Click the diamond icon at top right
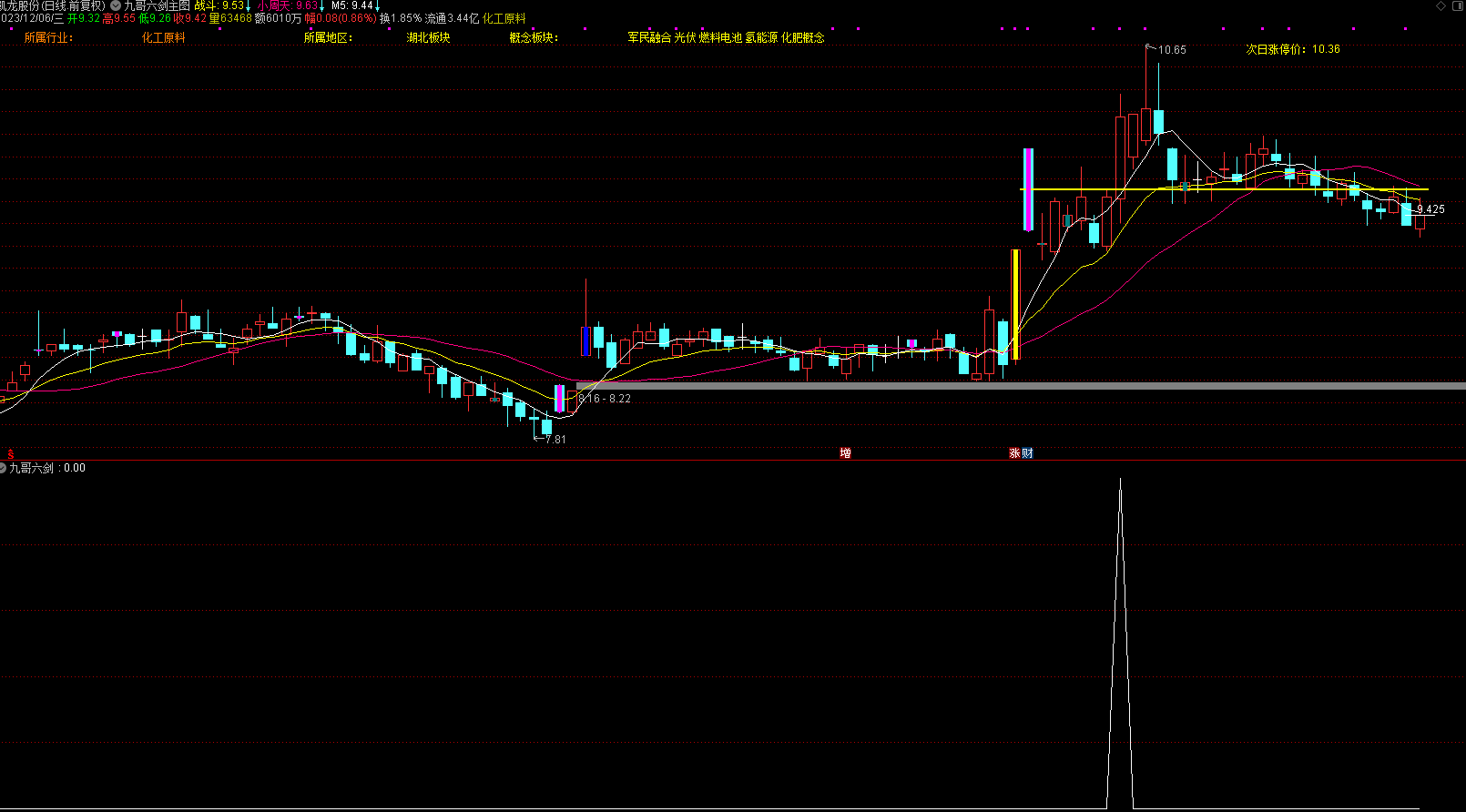1466x812 pixels. 1441,6
